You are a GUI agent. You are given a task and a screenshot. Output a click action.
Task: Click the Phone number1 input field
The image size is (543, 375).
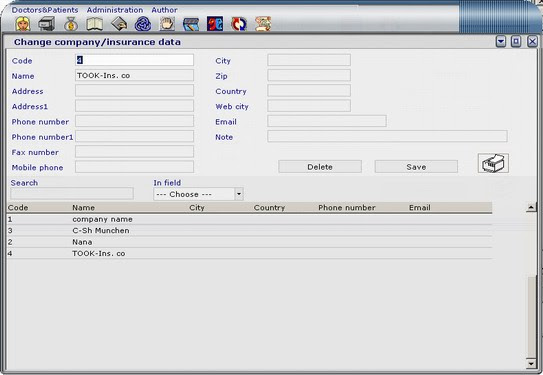134,136
